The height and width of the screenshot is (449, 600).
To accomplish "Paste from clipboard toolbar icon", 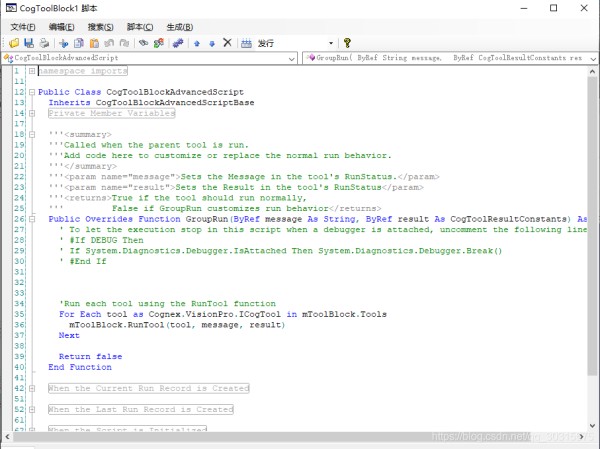I will pos(94,43).
